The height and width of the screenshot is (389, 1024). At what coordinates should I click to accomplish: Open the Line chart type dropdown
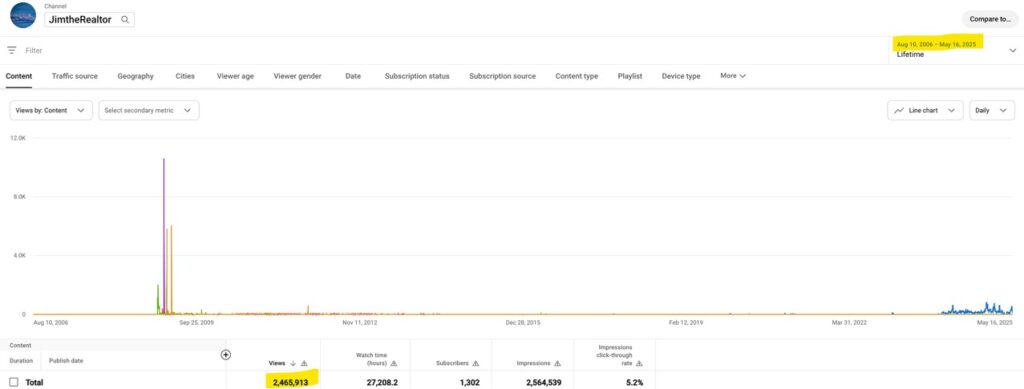coord(925,110)
